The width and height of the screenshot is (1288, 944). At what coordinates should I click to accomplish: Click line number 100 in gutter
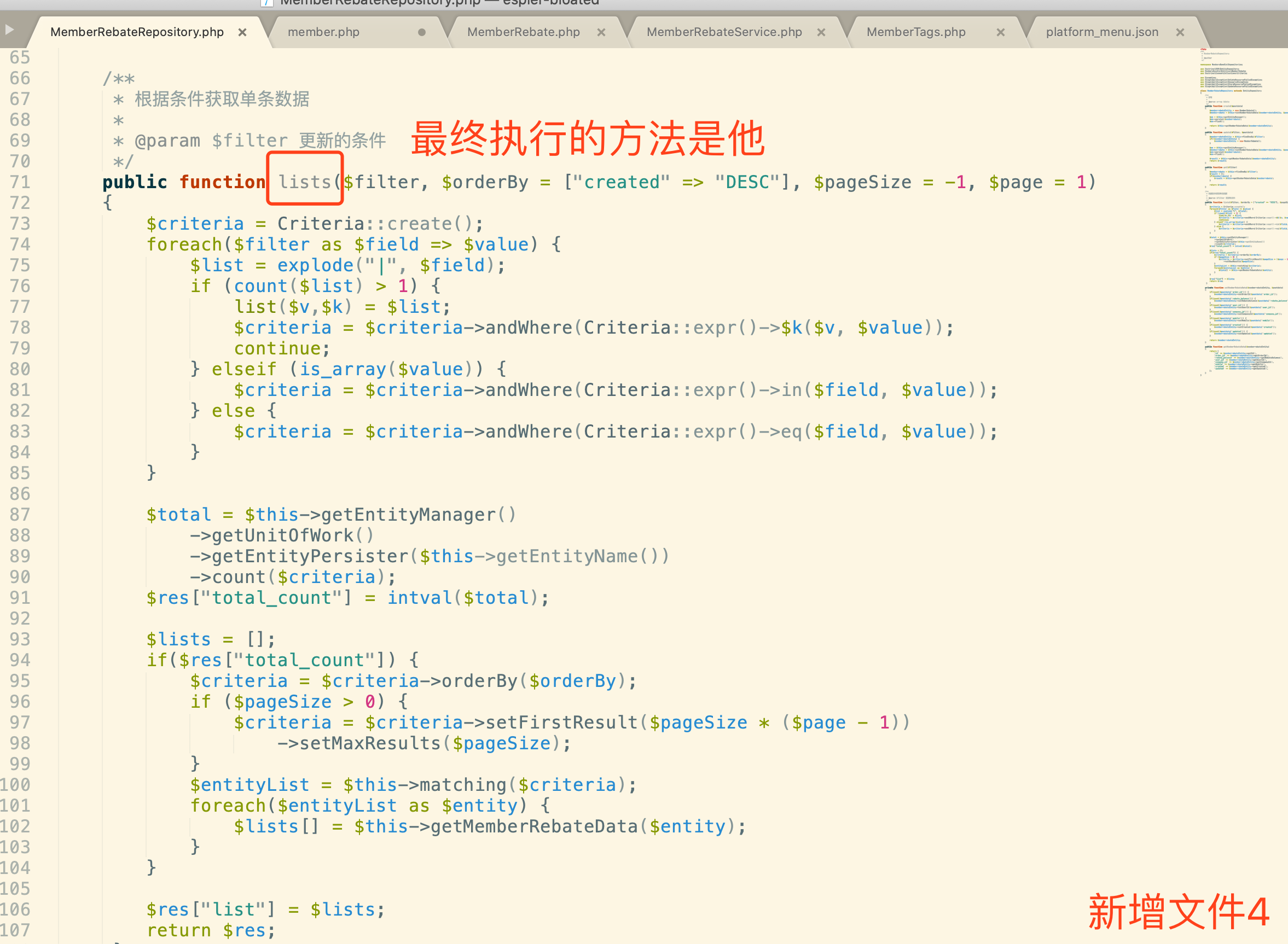16,785
